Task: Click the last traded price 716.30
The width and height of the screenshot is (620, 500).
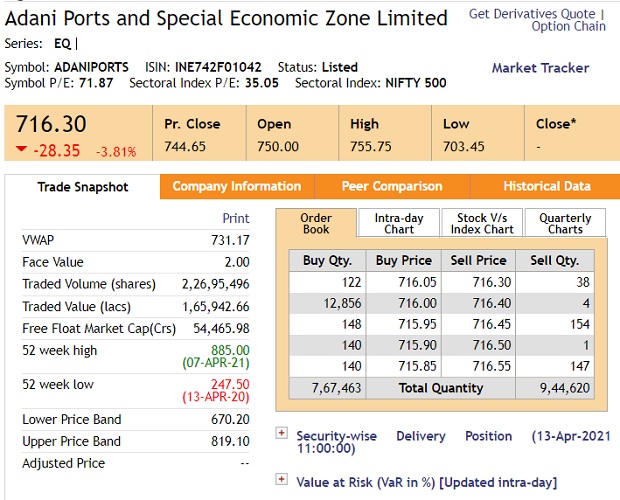Action: pos(51,124)
